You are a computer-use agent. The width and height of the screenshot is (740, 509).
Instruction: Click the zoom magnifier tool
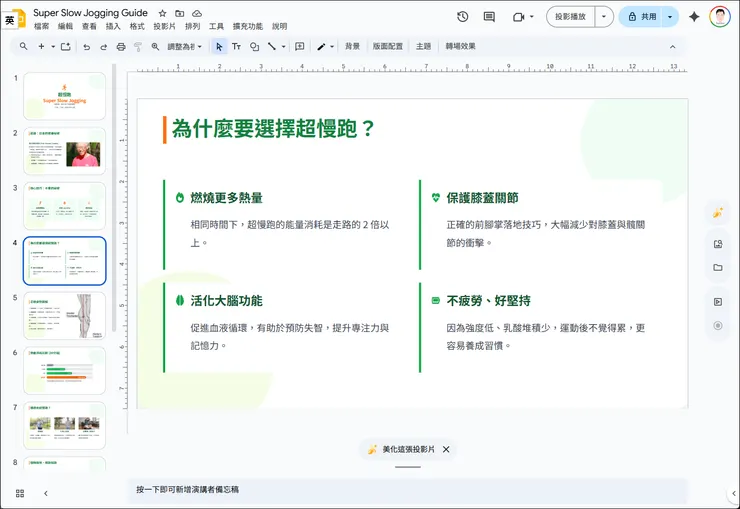(155, 46)
